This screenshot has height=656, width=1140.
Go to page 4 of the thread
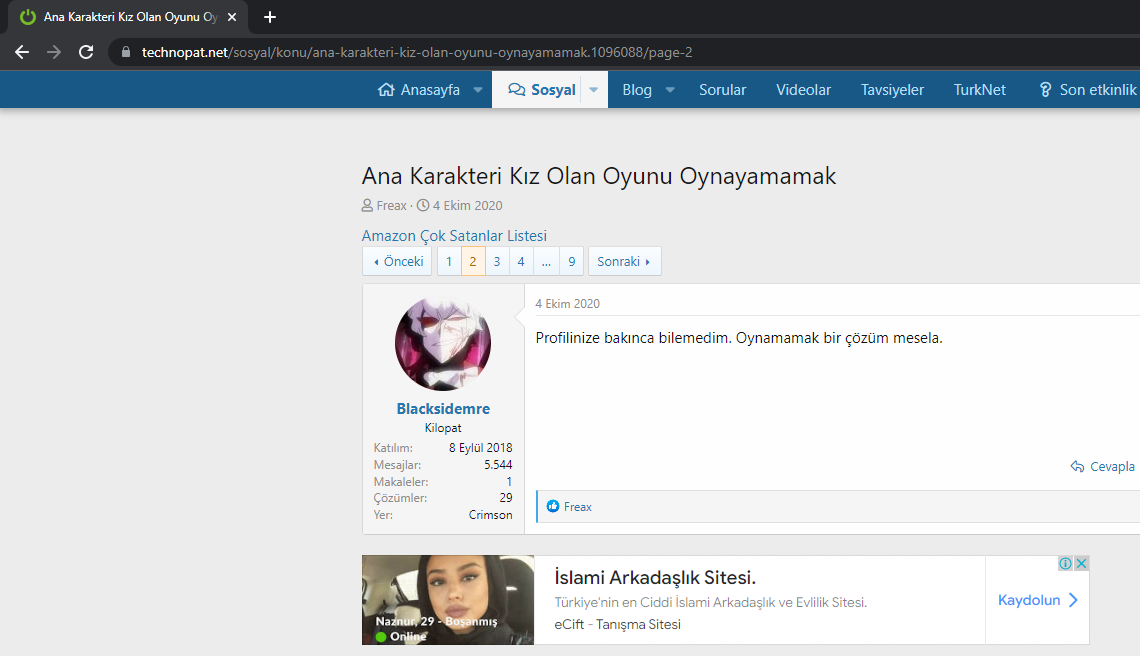(521, 261)
